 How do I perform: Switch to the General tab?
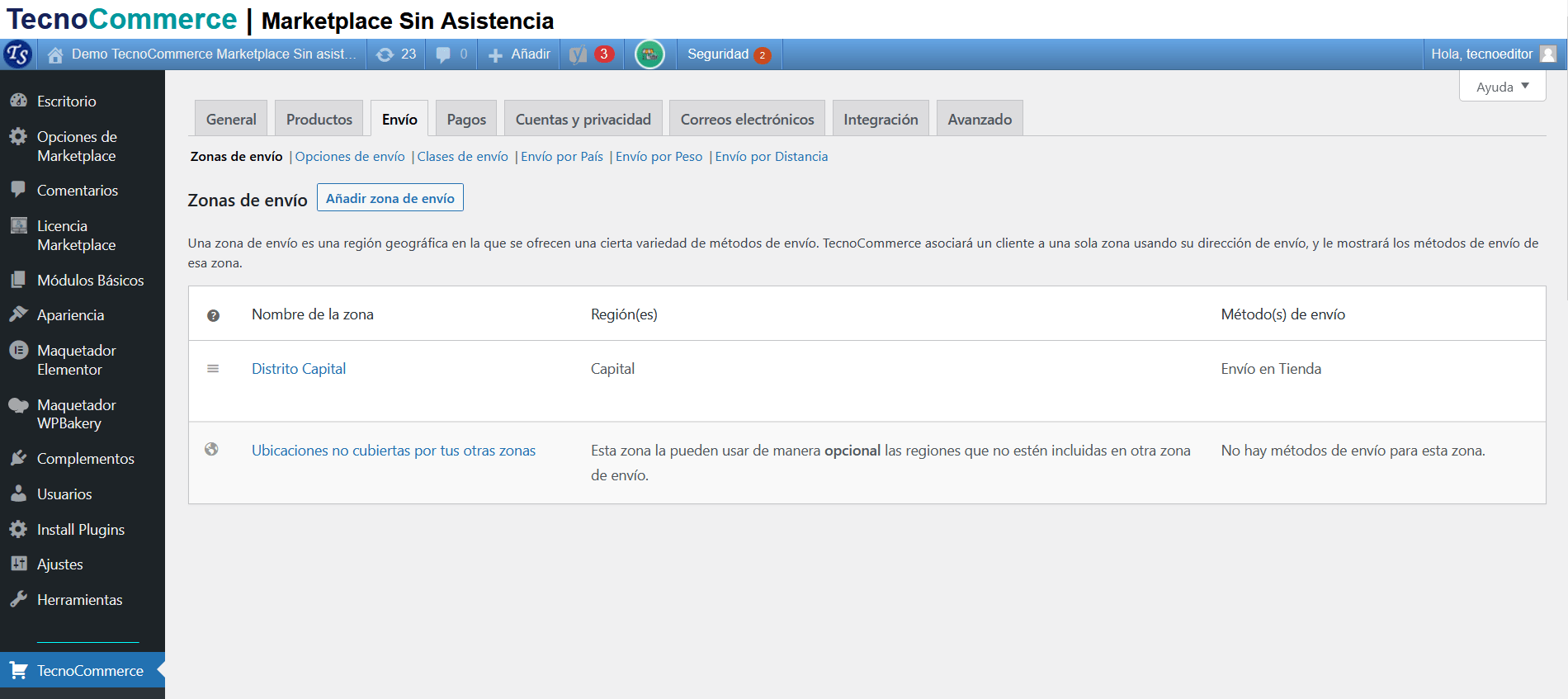click(x=231, y=119)
